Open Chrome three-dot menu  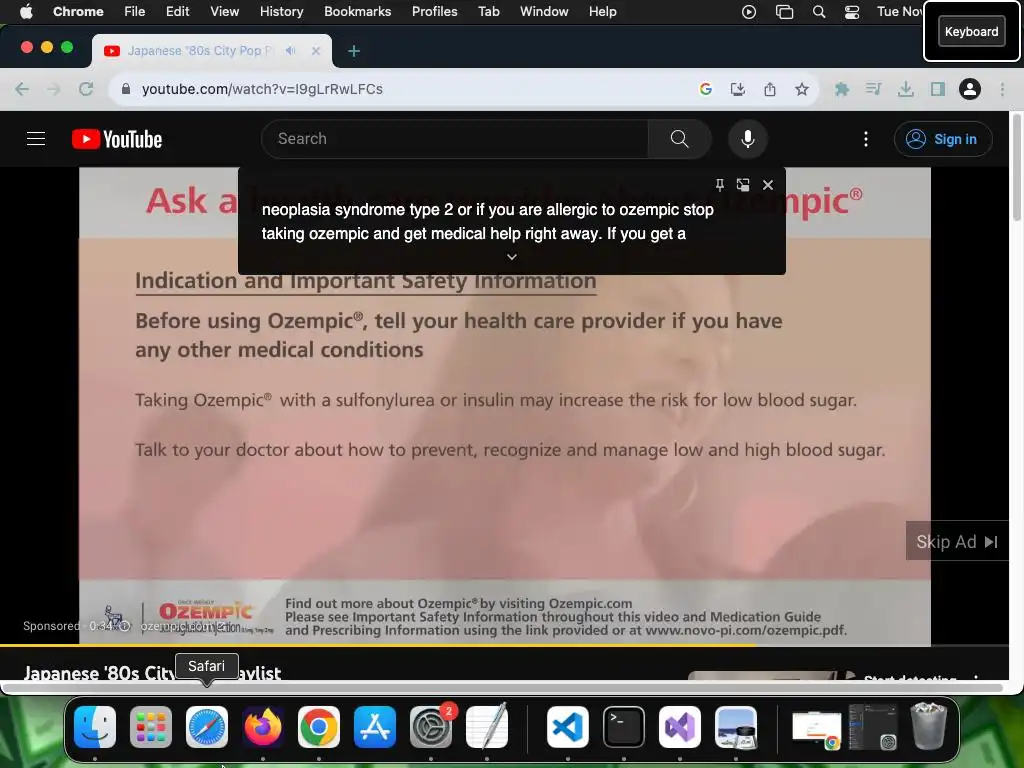(1002, 89)
